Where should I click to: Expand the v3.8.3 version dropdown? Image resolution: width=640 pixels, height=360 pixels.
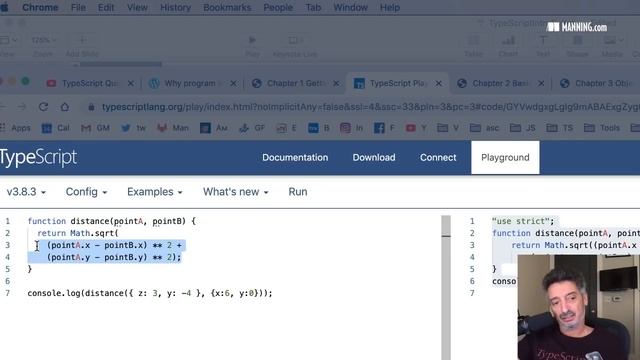coord(26,192)
